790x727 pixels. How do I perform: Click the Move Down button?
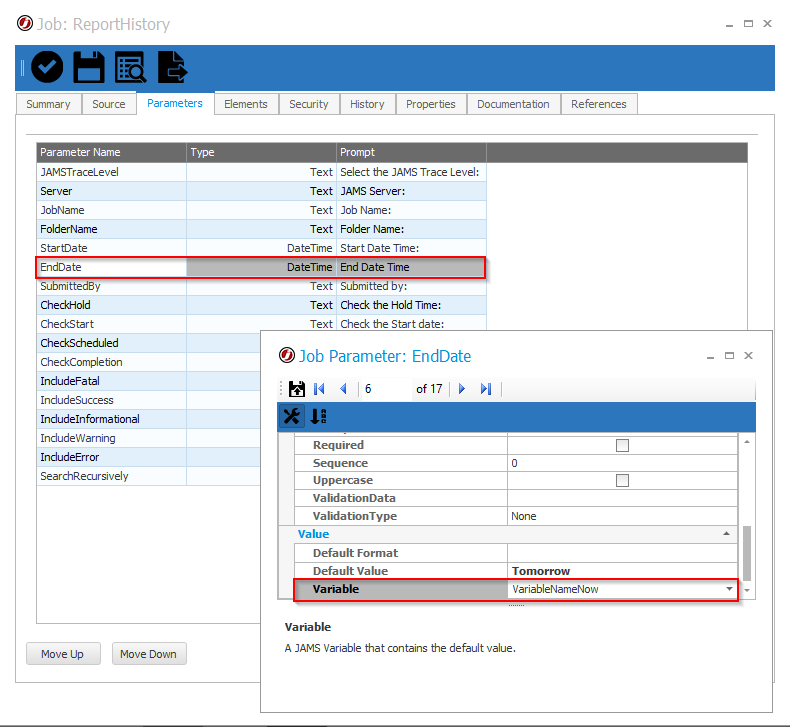tap(149, 653)
